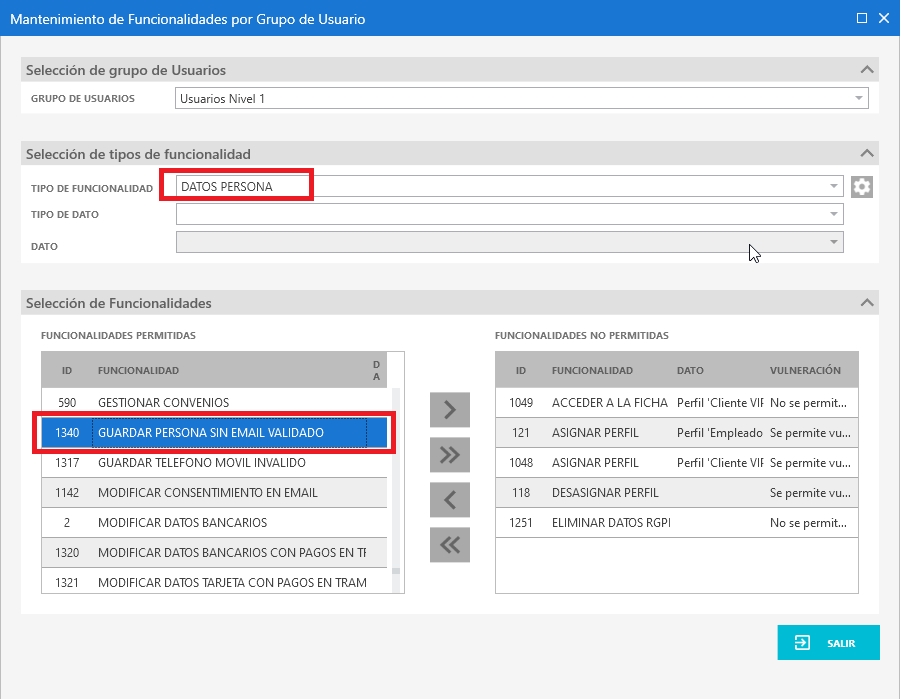Select row 1251 ELIMINAR DATOS RGPI
The image size is (901, 699).
click(x=676, y=523)
